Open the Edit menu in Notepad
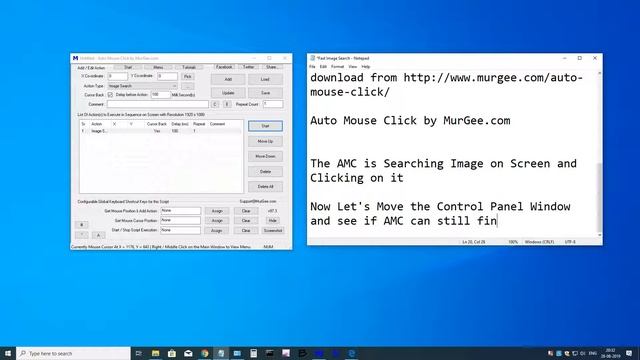640x360 pixels. [323, 67]
